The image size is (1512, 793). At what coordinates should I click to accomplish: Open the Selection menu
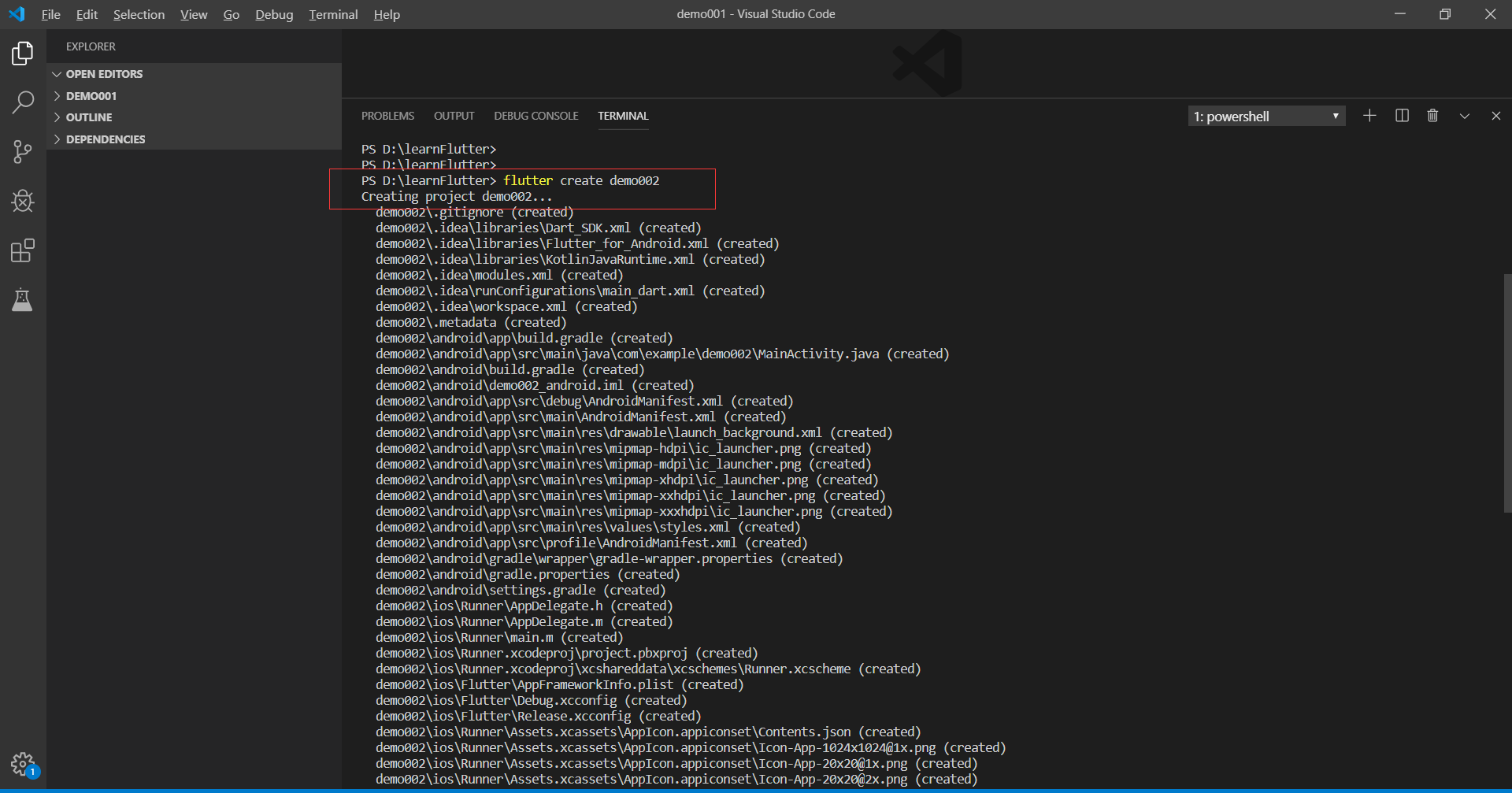click(x=139, y=14)
